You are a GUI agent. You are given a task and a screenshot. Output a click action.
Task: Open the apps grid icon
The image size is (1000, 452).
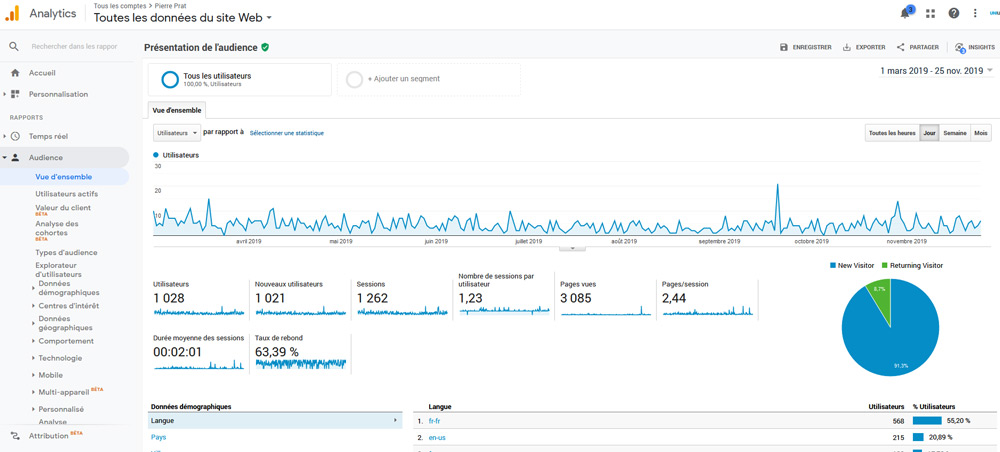click(930, 13)
